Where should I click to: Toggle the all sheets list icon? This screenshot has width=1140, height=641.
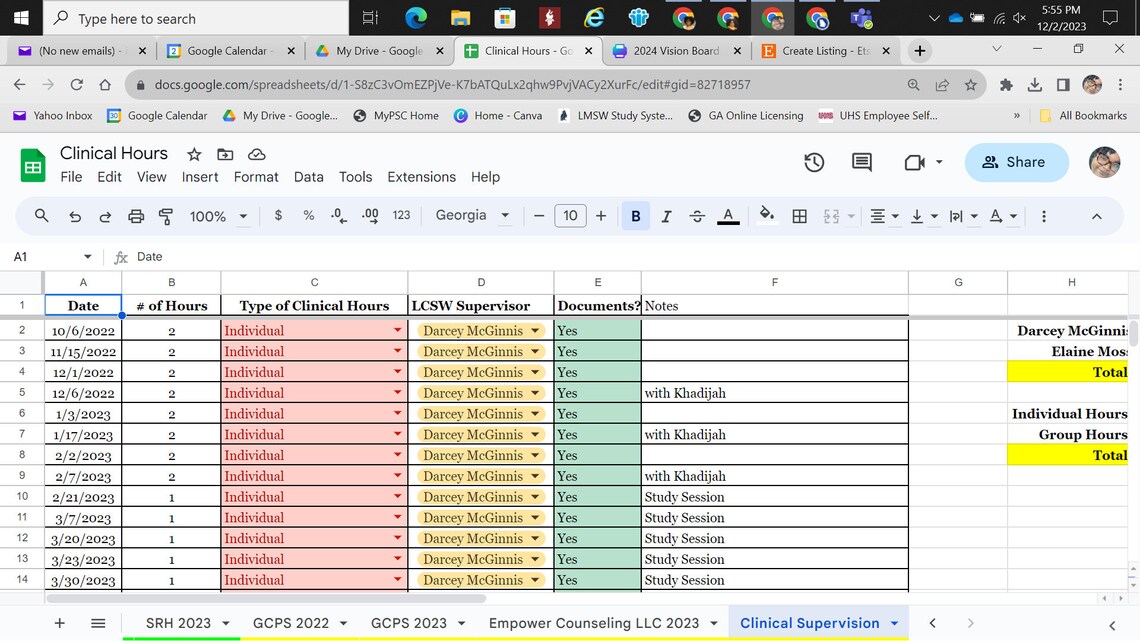pyautogui.click(x=97, y=622)
